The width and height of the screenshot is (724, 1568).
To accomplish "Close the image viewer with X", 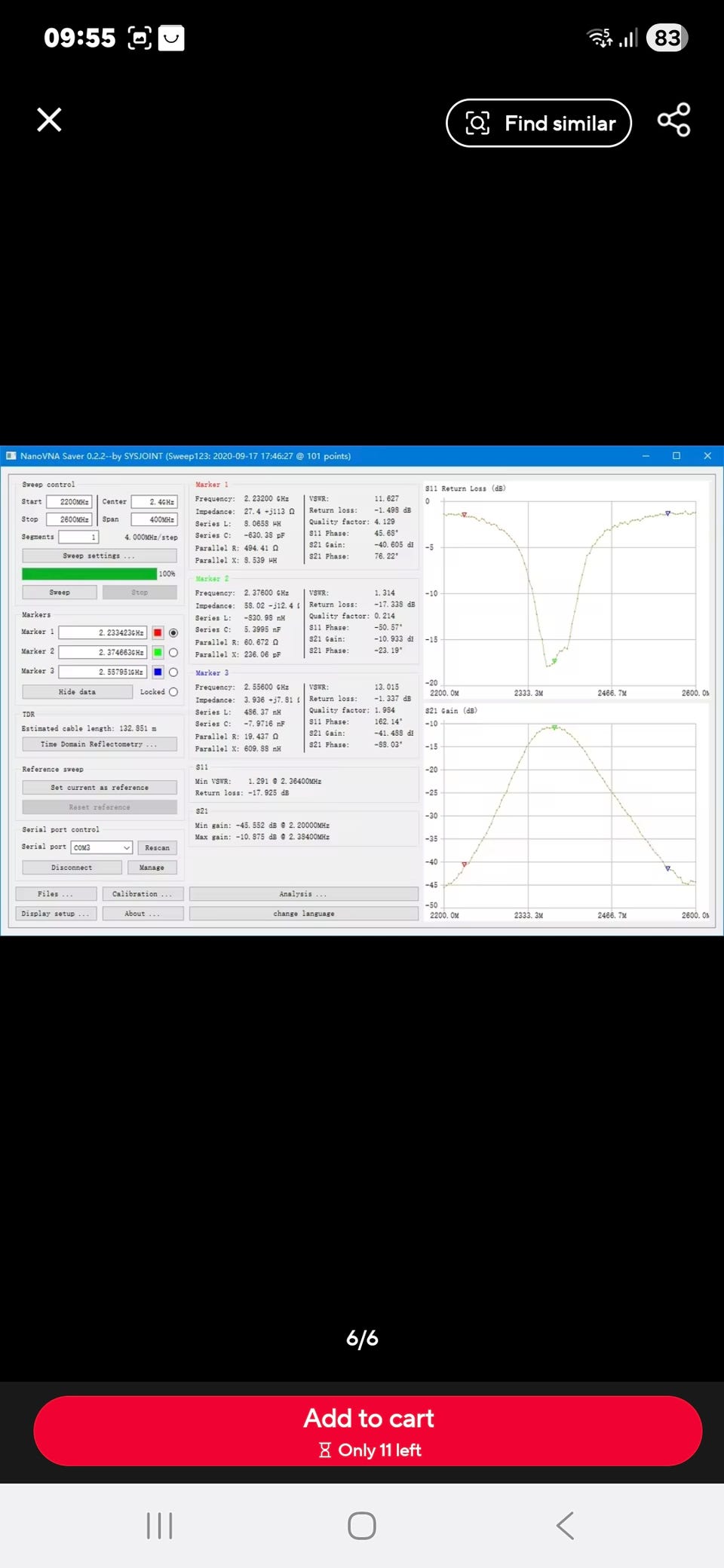I will [x=50, y=120].
